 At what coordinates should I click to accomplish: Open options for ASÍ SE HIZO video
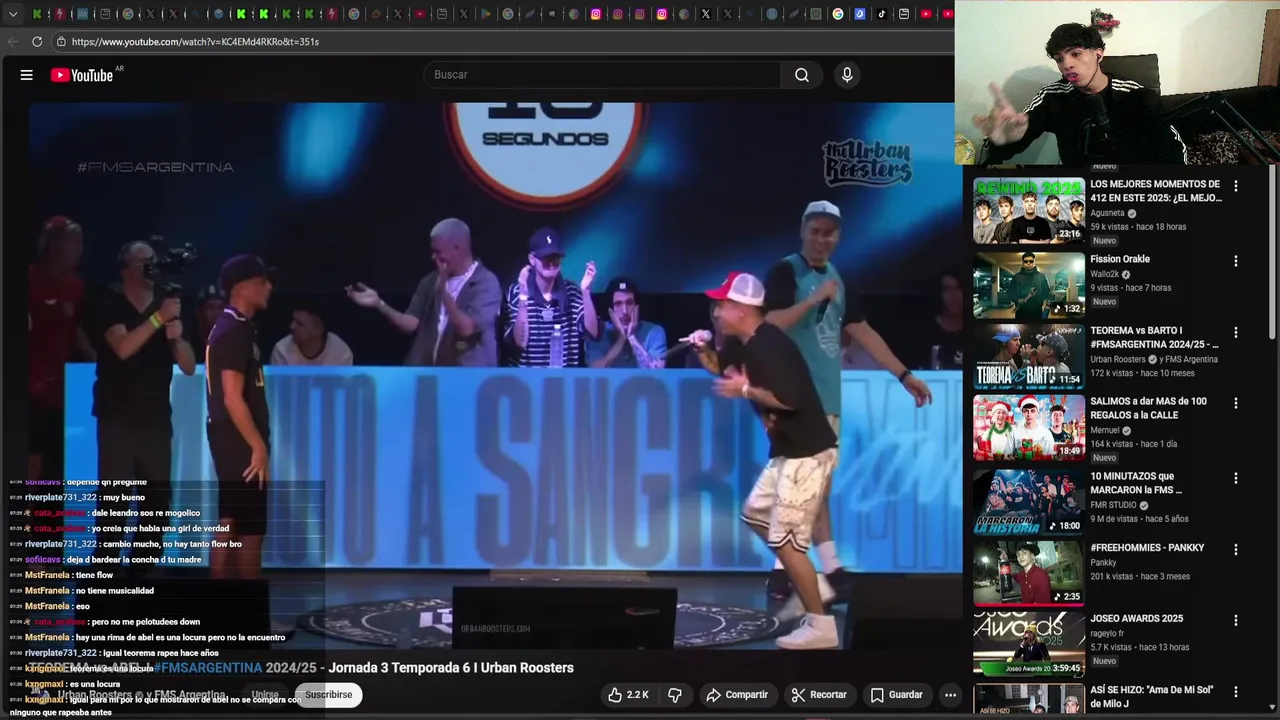click(x=1236, y=691)
